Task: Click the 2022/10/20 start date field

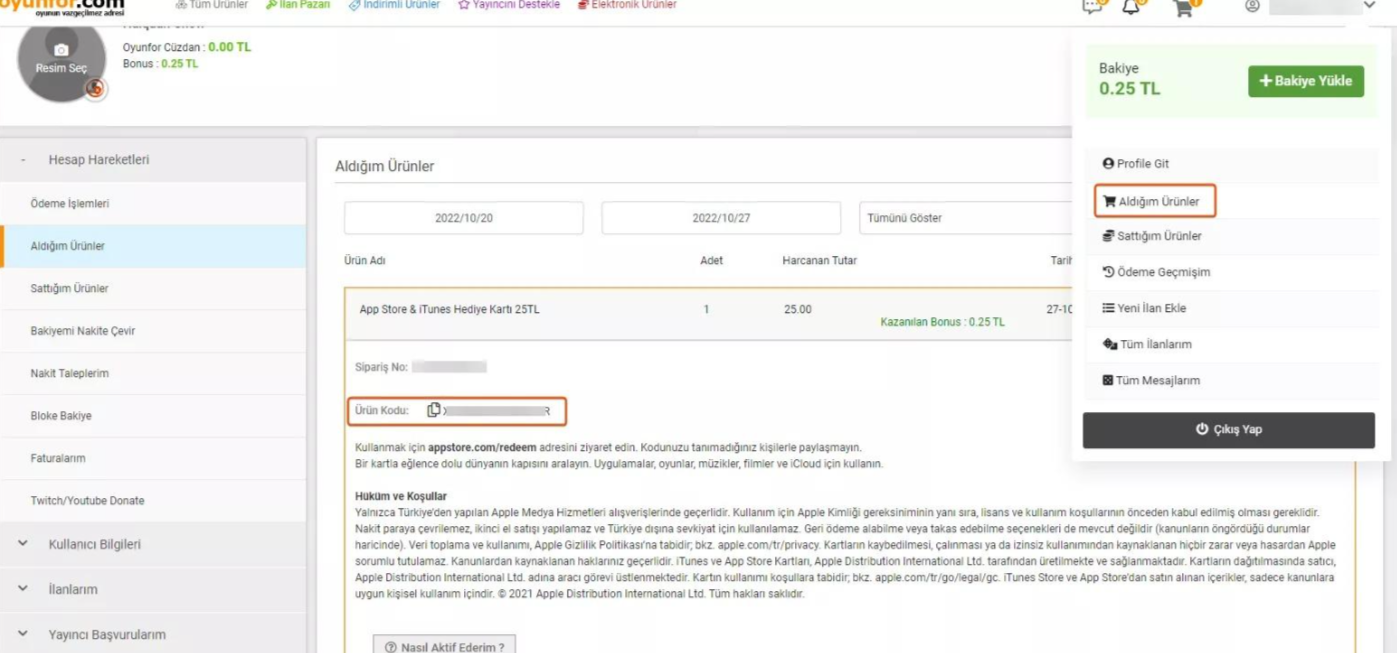Action: [x=464, y=218]
